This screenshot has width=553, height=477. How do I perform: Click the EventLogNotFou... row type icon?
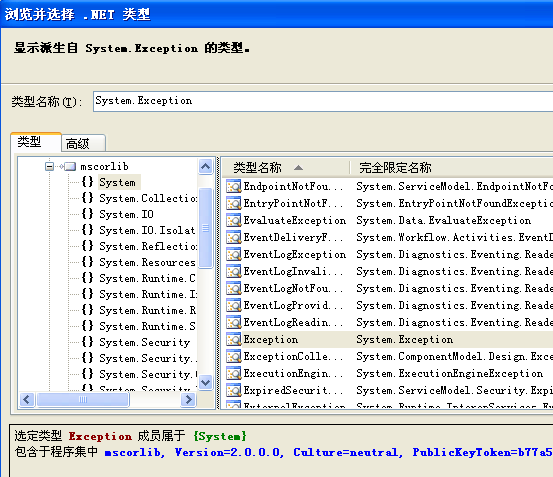[233, 288]
